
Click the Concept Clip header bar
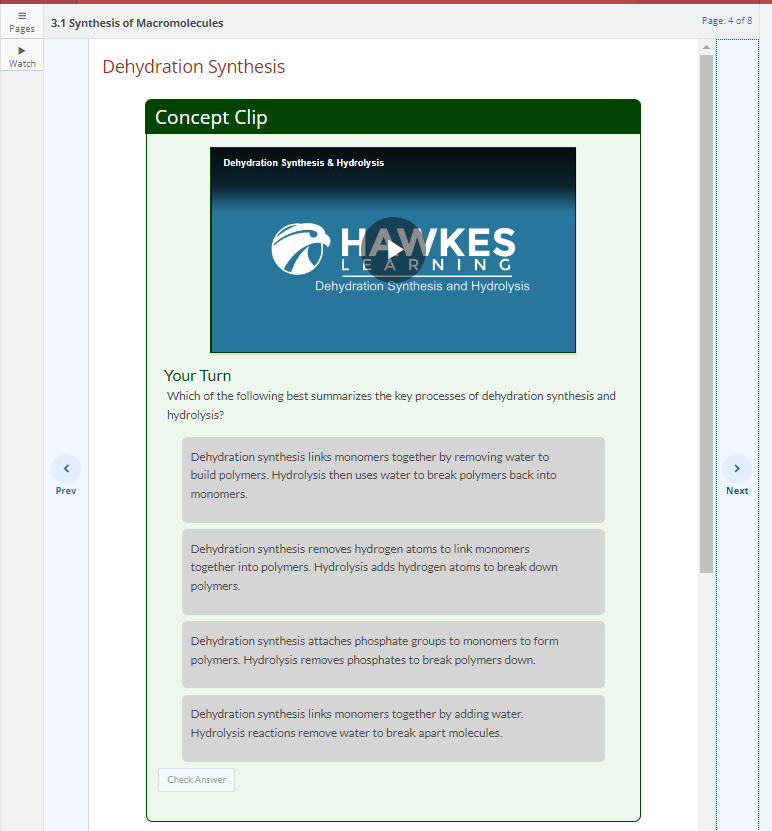click(x=392, y=117)
